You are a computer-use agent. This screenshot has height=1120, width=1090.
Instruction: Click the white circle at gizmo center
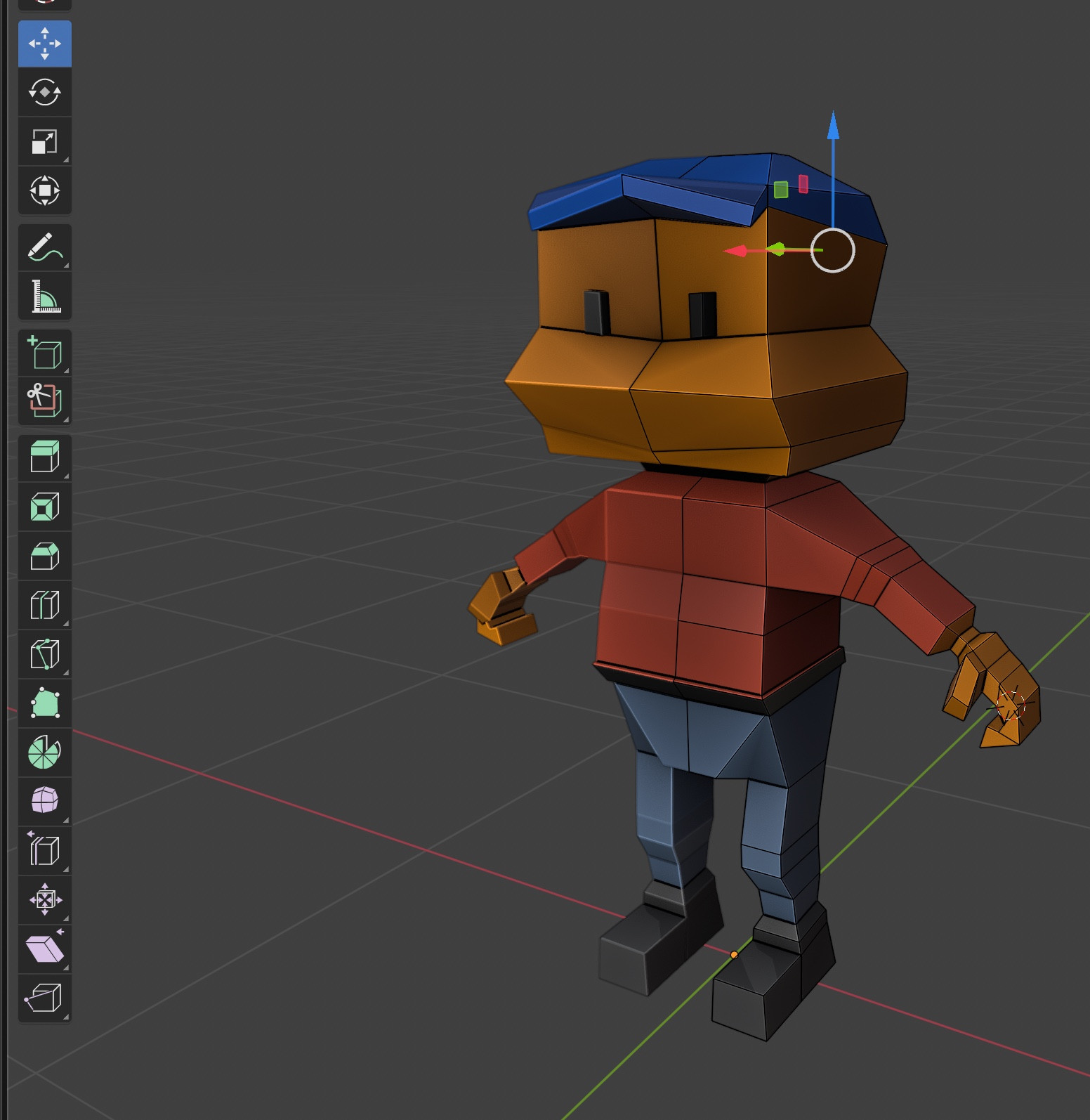(833, 250)
